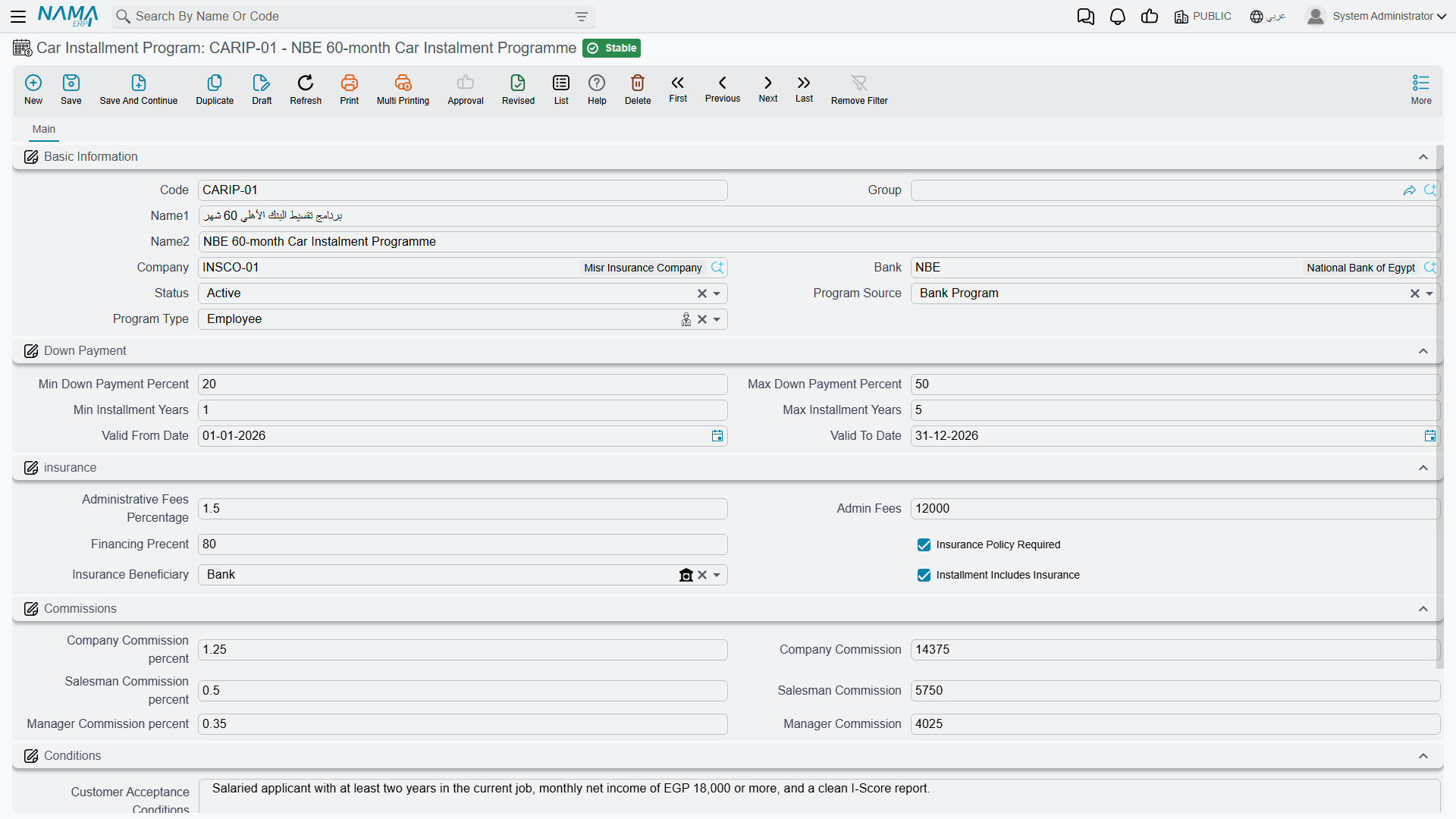The height and width of the screenshot is (819, 1456).
Task: Click the Max Installment Years field
Action: 1175,410
